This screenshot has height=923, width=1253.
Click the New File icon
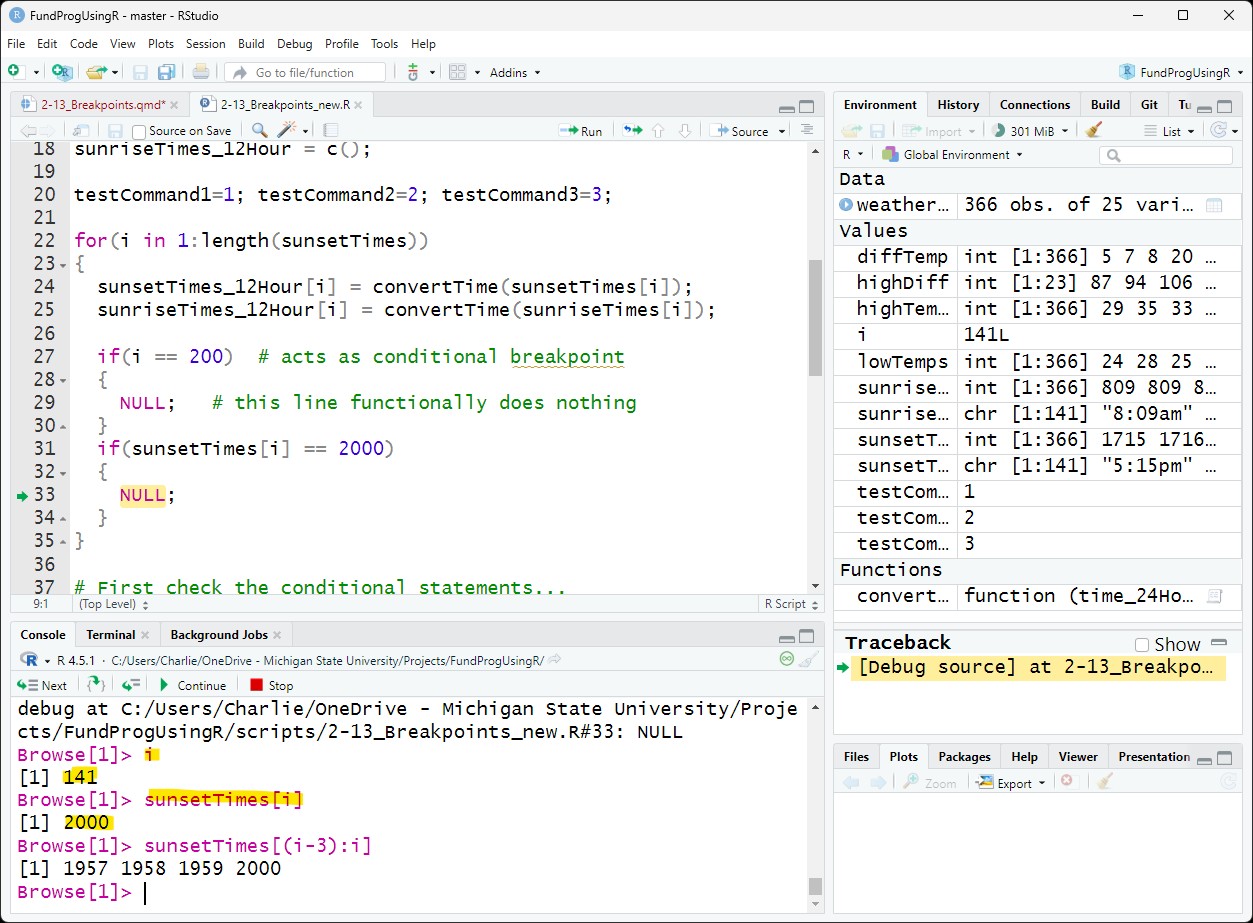pyautogui.click(x=14, y=72)
